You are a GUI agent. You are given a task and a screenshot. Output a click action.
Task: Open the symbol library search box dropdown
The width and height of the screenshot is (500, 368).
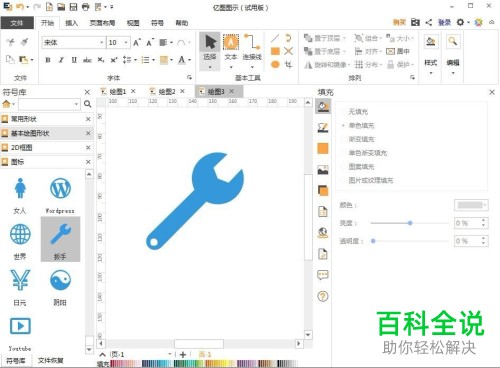click(76, 104)
